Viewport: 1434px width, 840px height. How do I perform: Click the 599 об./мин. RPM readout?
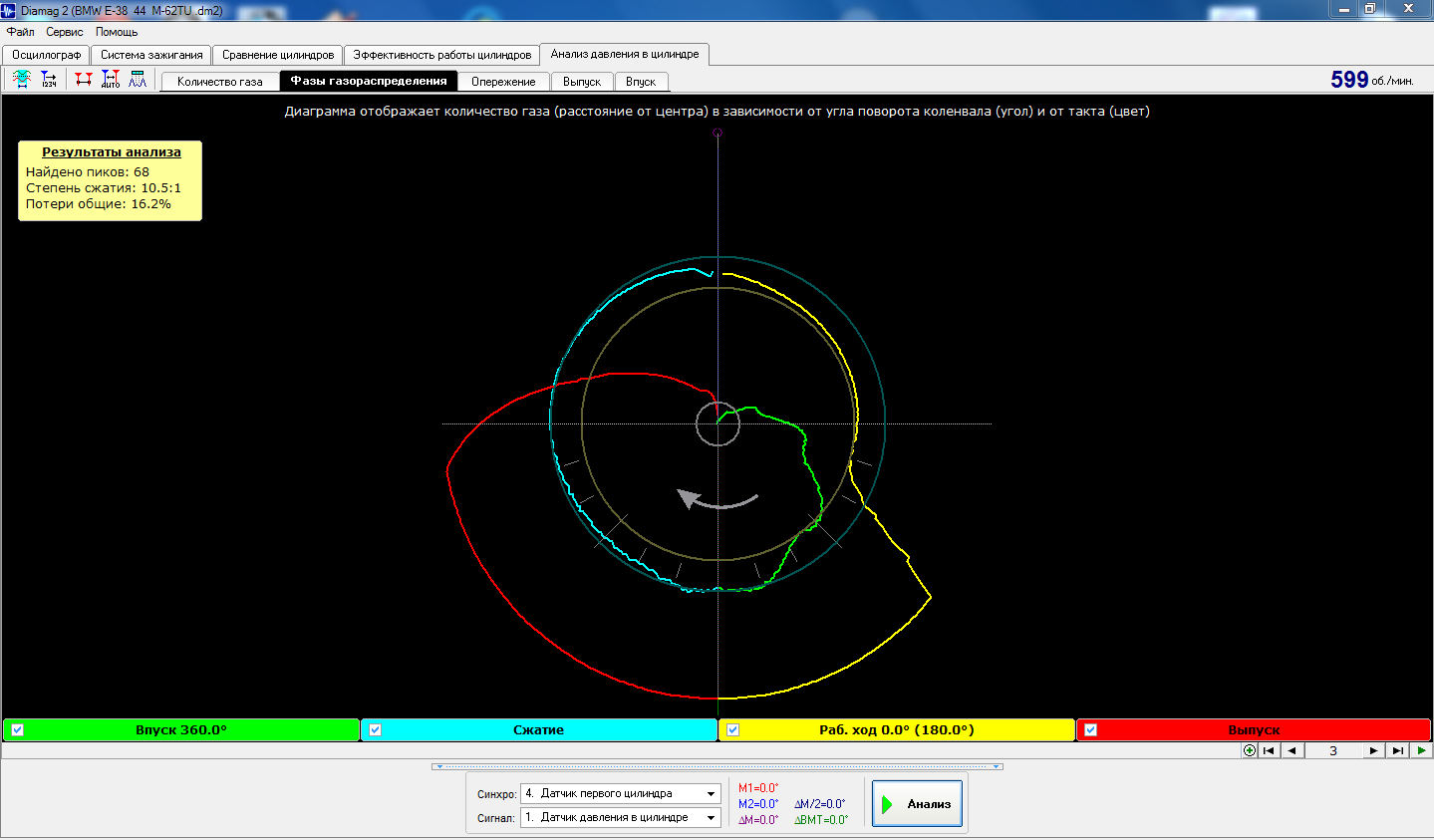pyautogui.click(x=1372, y=80)
